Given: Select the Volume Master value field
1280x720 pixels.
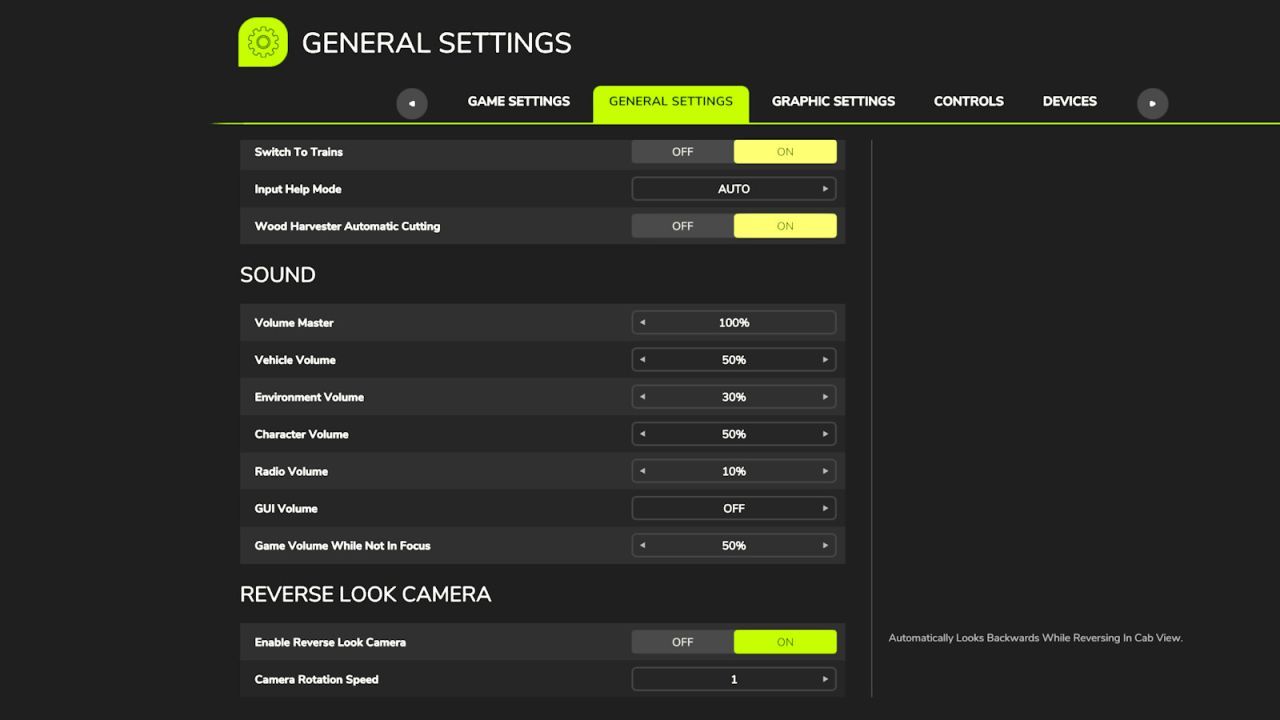Looking at the screenshot, I should (734, 323).
